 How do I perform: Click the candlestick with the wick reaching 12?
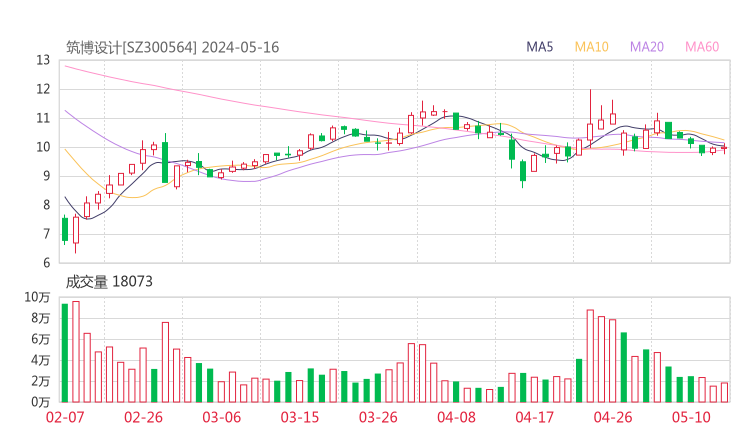590,118
